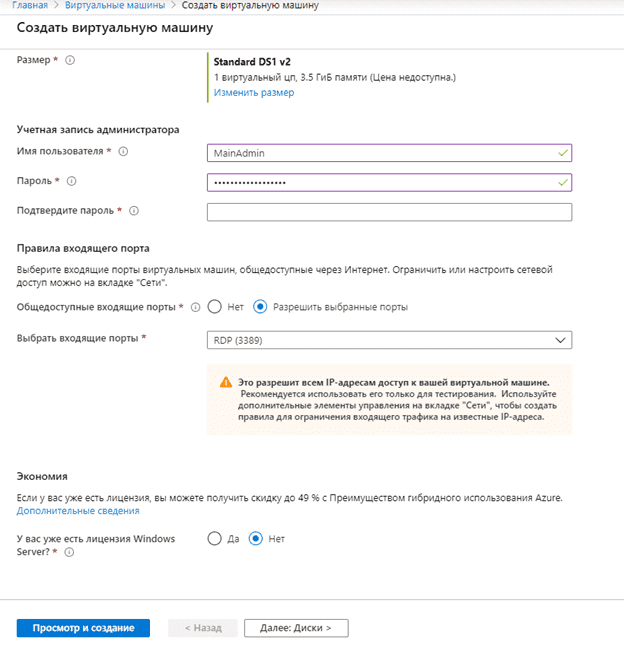Open Дополнительные сведения link
Image resolution: width=624 pixels, height=654 pixels.
click(x=78, y=511)
